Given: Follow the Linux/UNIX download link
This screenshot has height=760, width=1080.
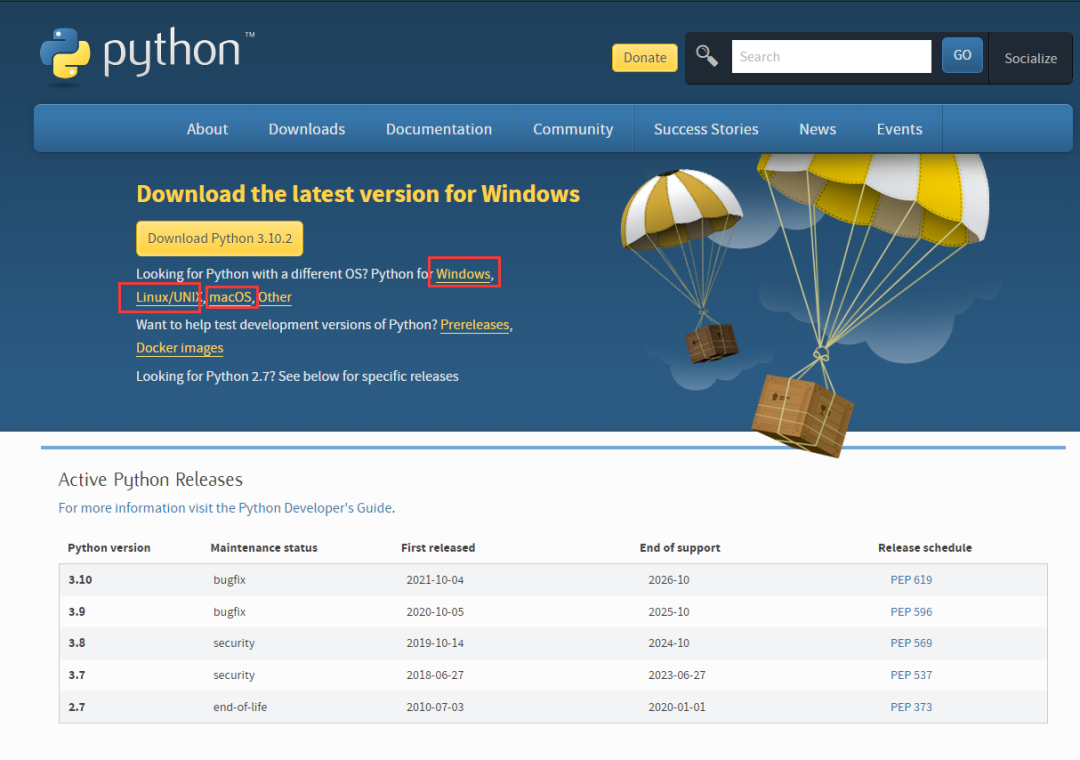Looking at the screenshot, I should click(x=169, y=297).
